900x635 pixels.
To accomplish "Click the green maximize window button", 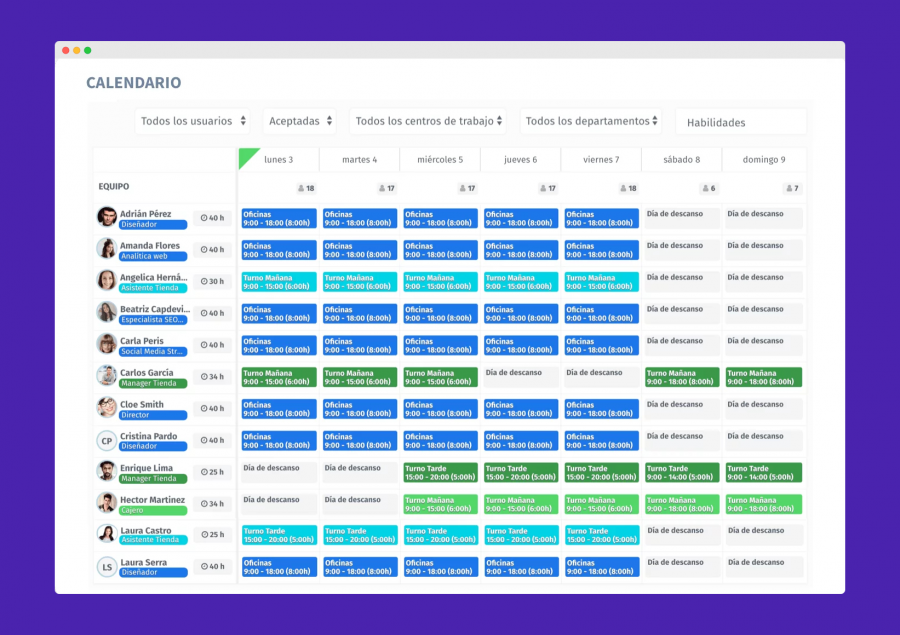I will click(x=87, y=51).
